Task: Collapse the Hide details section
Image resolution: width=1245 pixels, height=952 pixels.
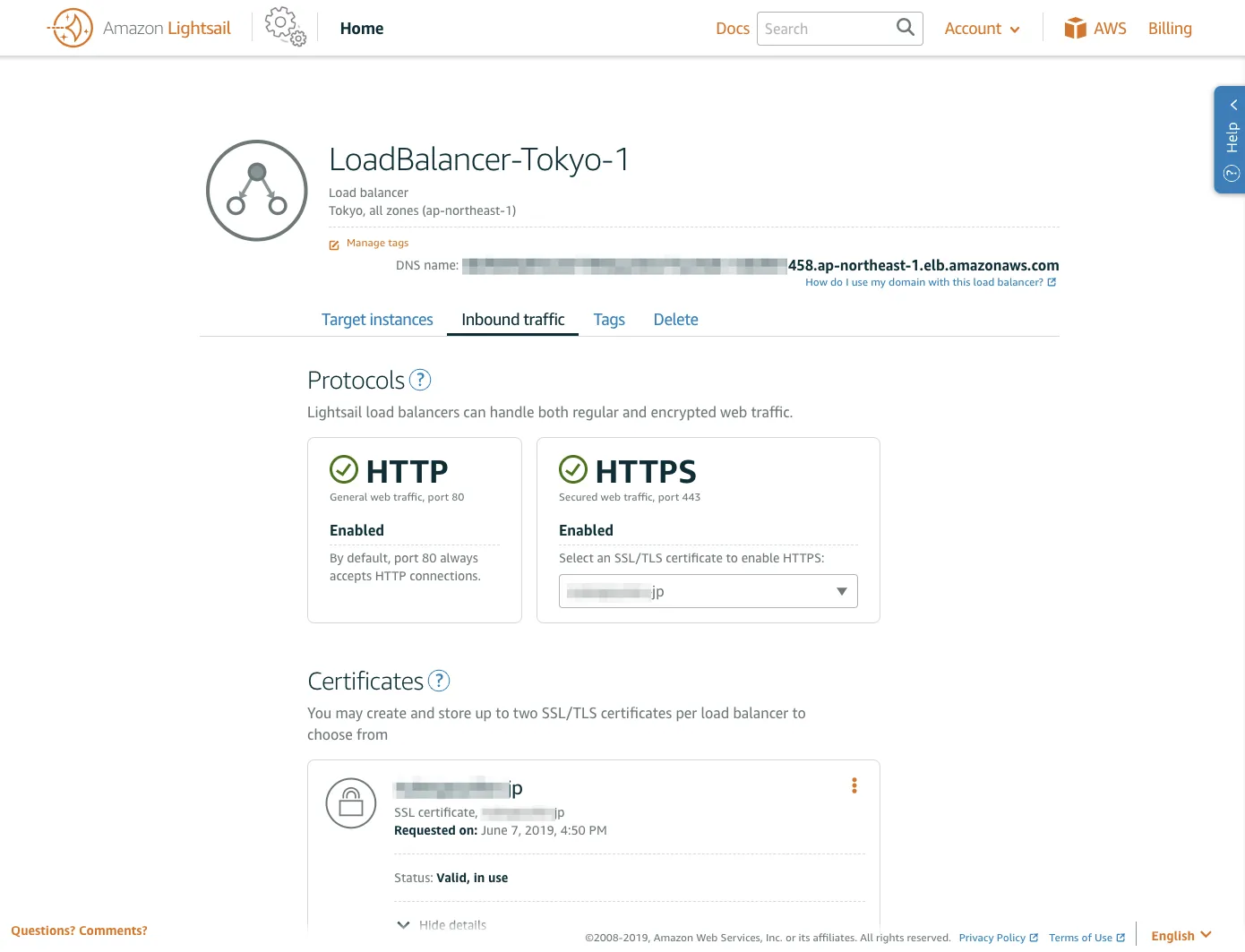Action: (x=442, y=925)
